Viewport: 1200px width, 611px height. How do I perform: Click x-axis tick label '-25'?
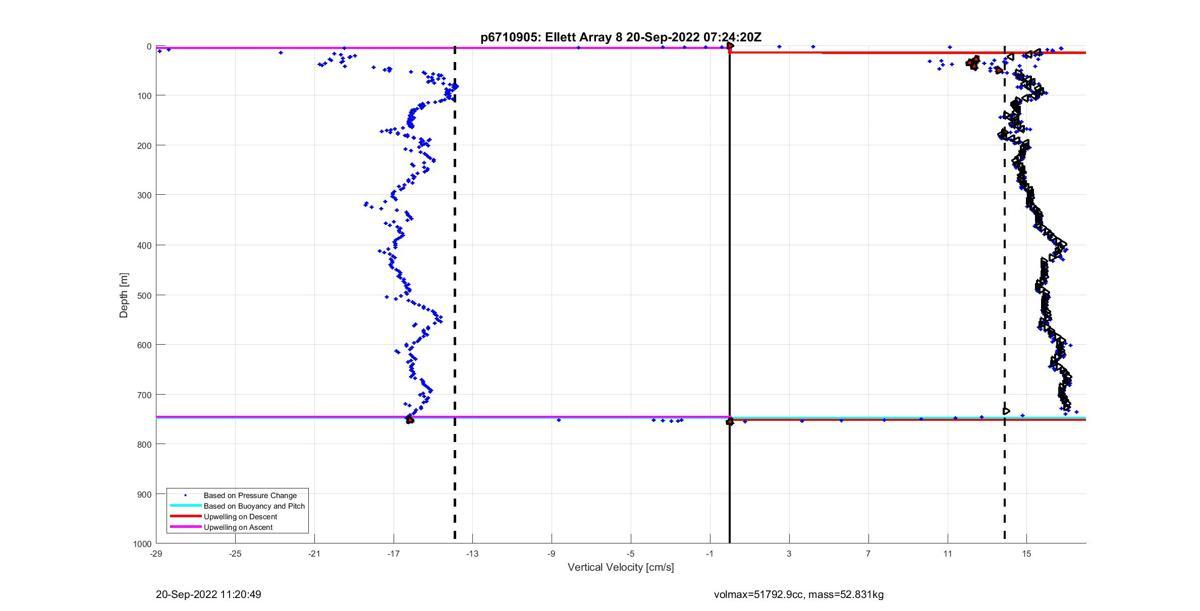click(x=235, y=553)
